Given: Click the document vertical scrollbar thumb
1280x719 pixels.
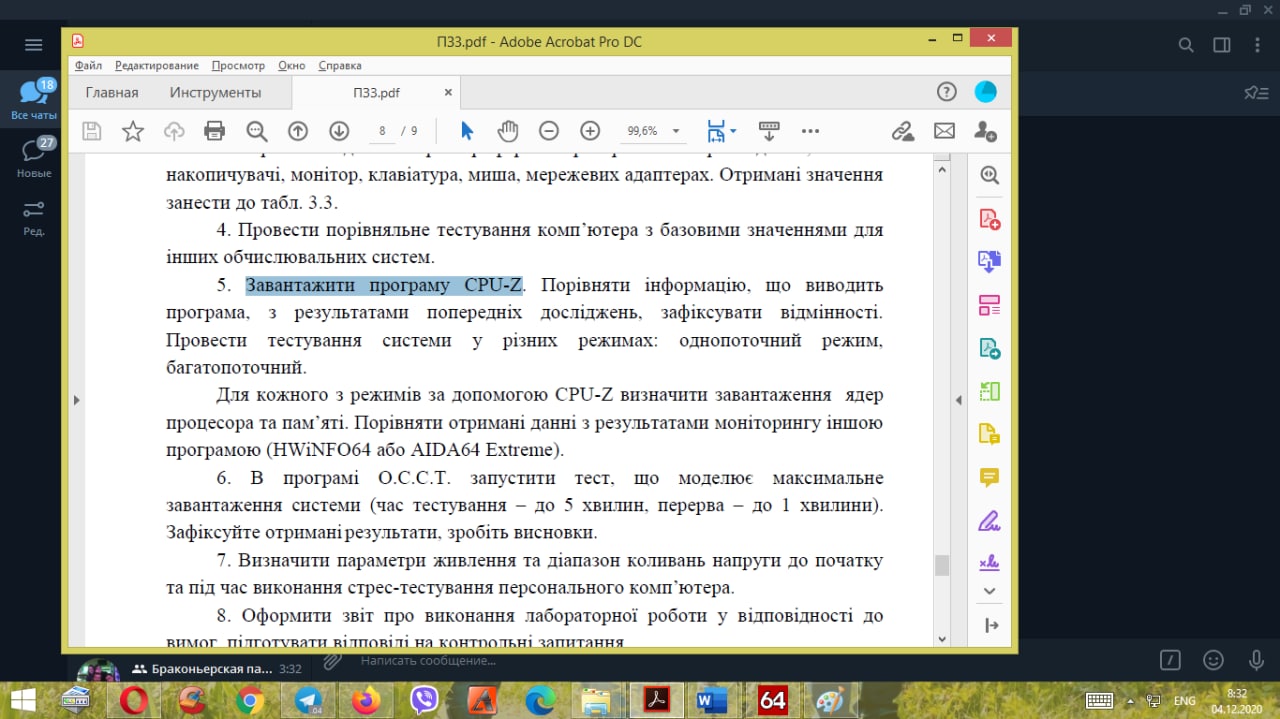Looking at the screenshot, I should pos(941,566).
